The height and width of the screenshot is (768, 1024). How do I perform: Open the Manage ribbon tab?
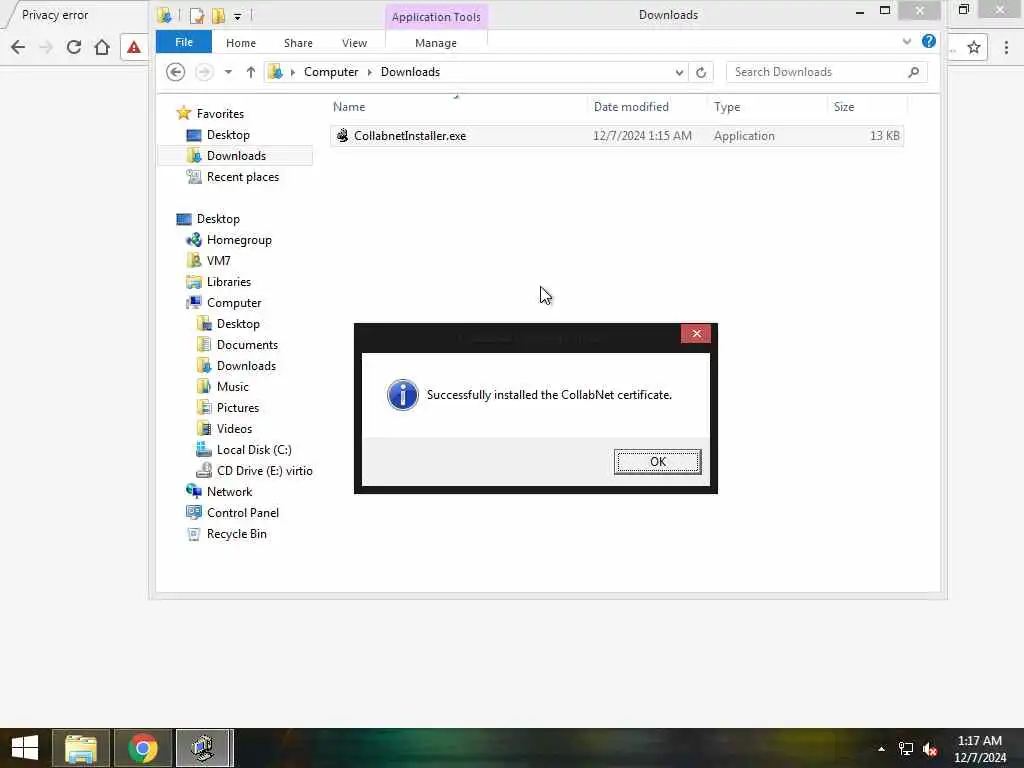tap(436, 43)
